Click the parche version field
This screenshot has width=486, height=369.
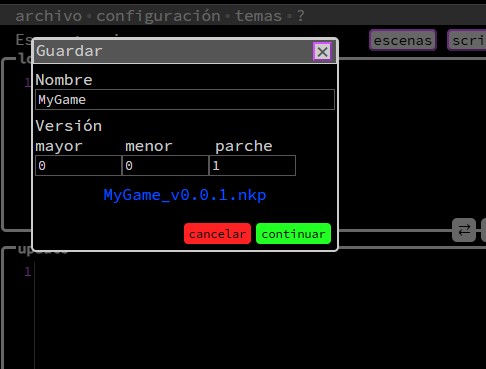coord(252,165)
